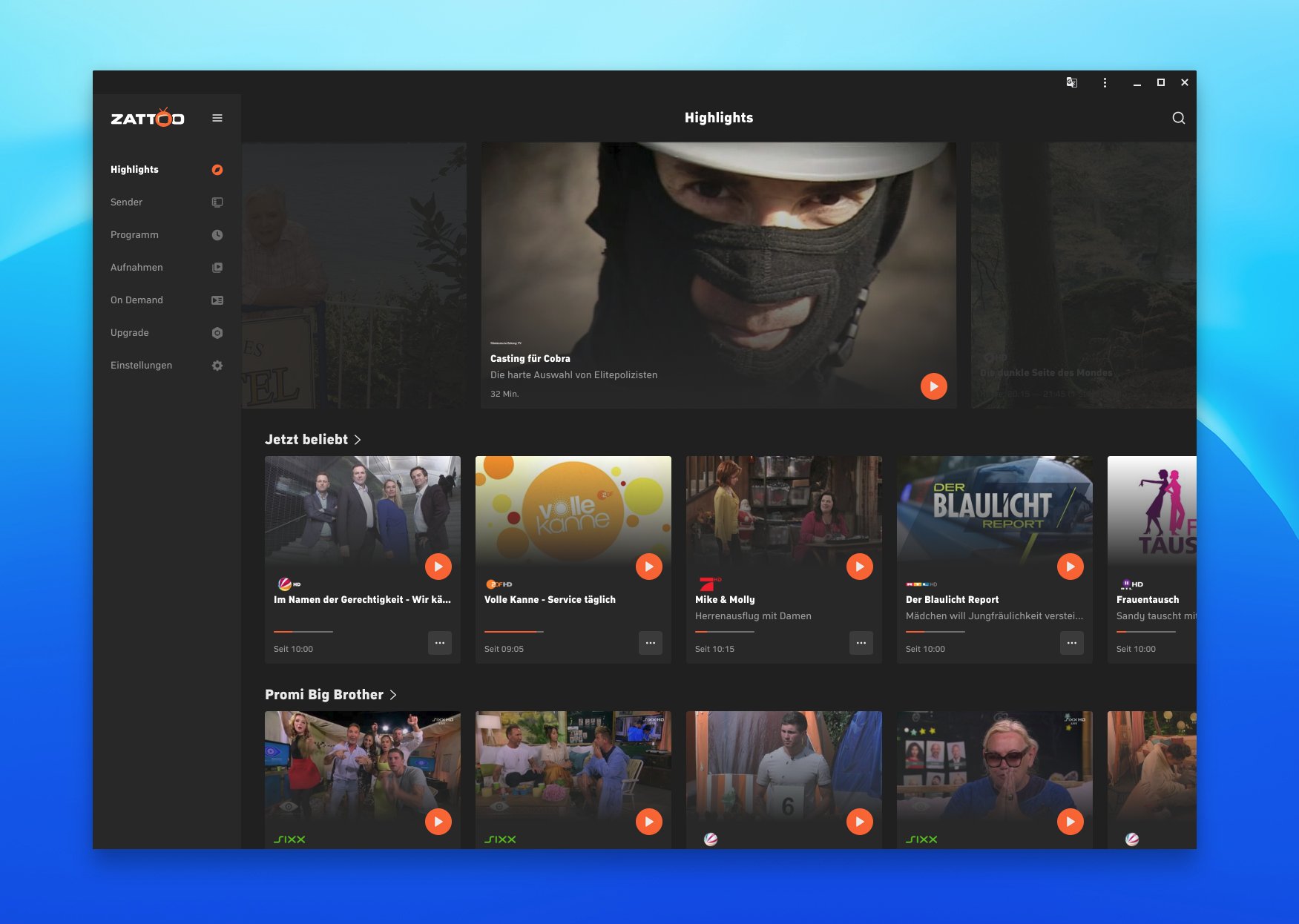Open the search magnifier icon

tap(1178, 118)
